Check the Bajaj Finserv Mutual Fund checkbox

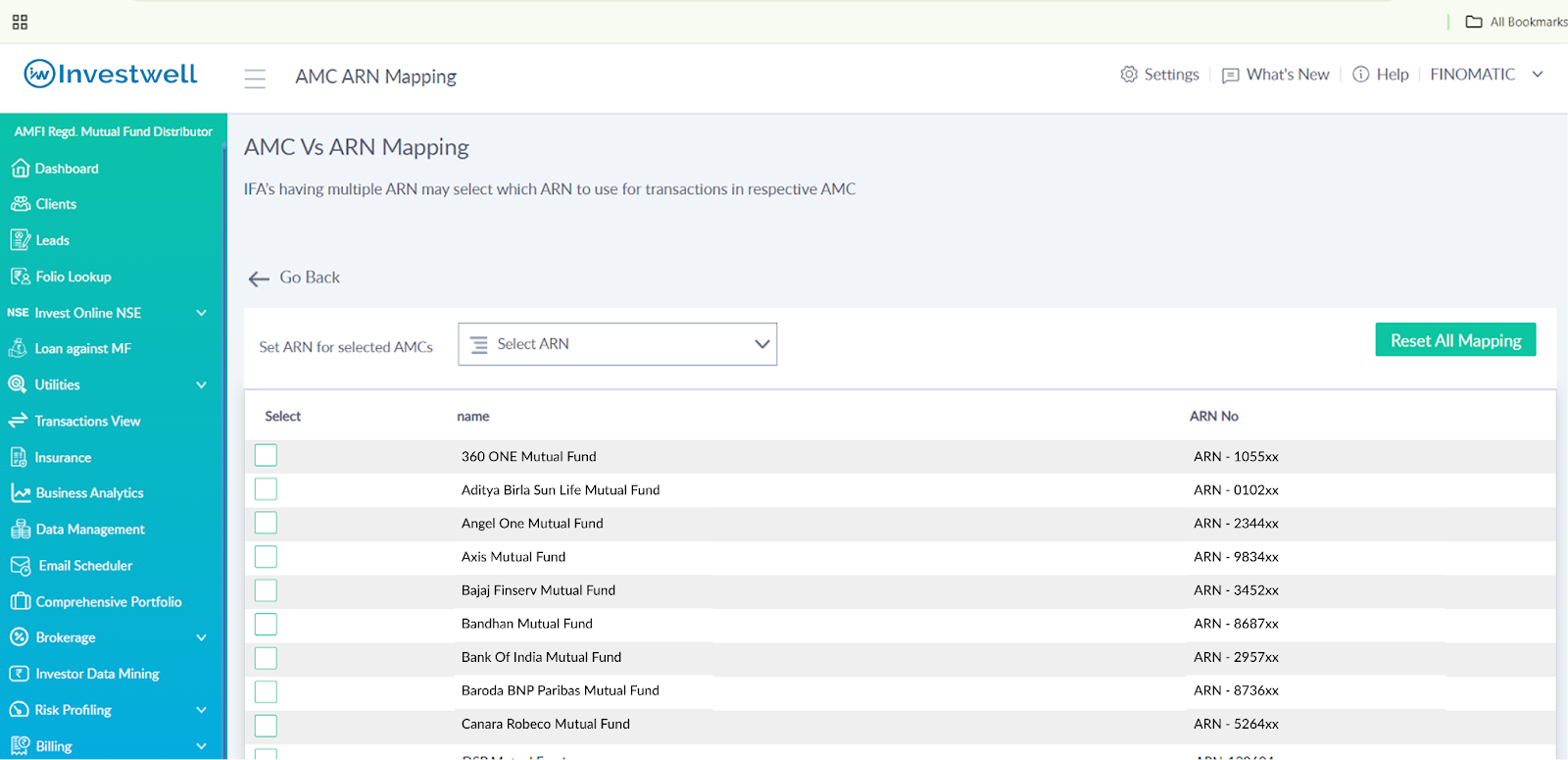pyautogui.click(x=266, y=590)
